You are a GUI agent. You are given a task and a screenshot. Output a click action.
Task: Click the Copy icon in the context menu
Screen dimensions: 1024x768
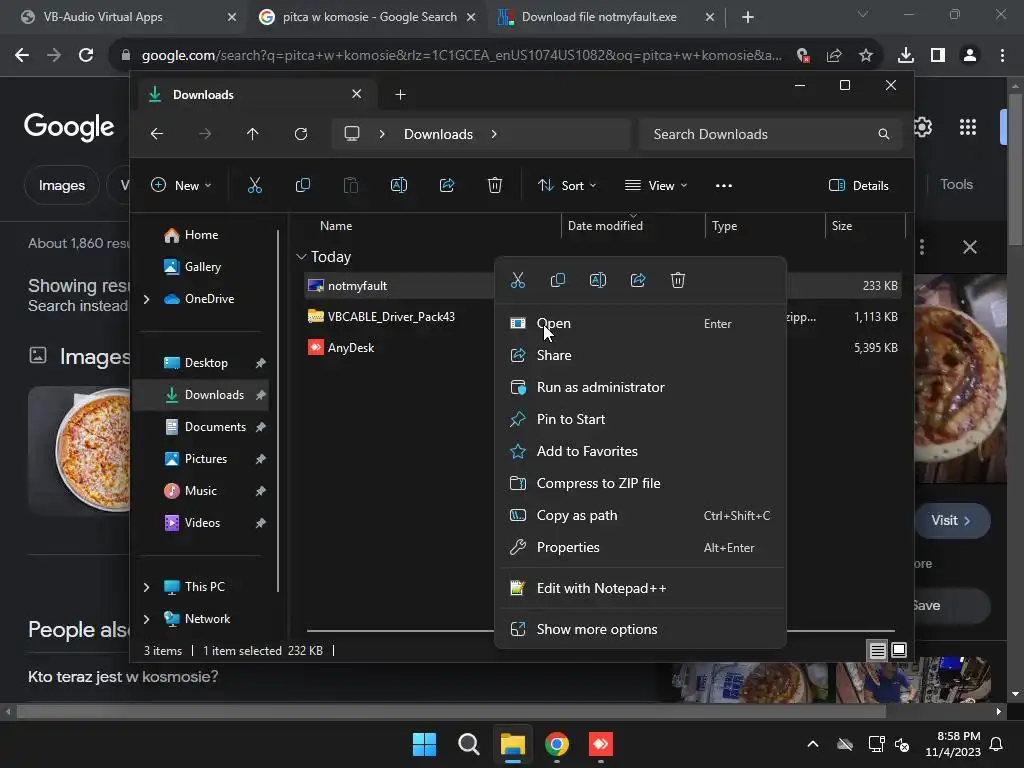(x=558, y=281)
